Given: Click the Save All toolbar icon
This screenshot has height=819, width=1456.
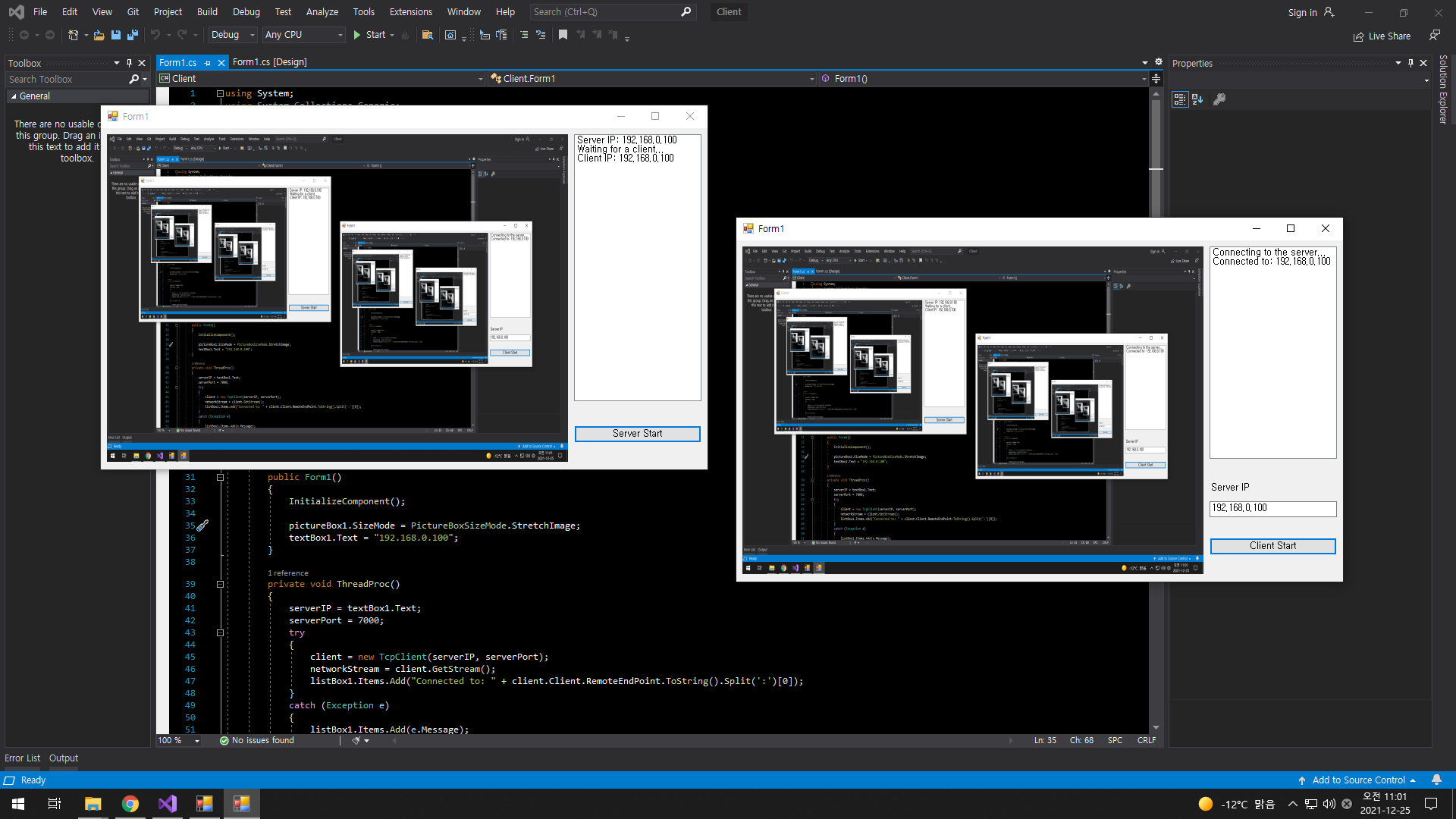Looking at the screenshot, I should click(x=133, y=35).
